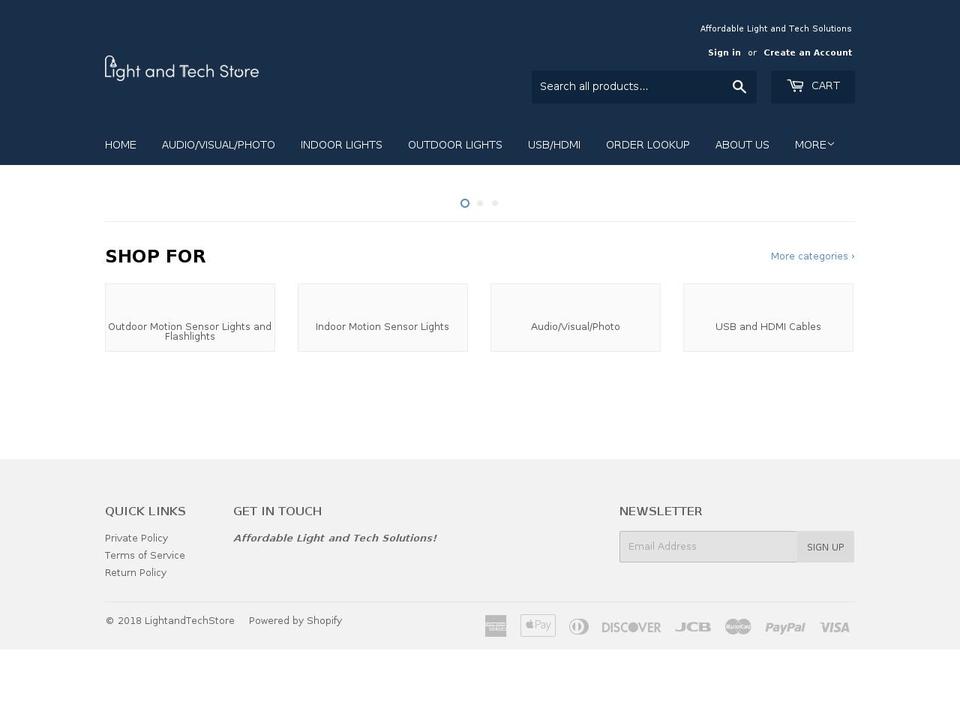This screenshot has width=960, height=720.
Task: Click the Light and Tech Store logo
Action: 182,69
